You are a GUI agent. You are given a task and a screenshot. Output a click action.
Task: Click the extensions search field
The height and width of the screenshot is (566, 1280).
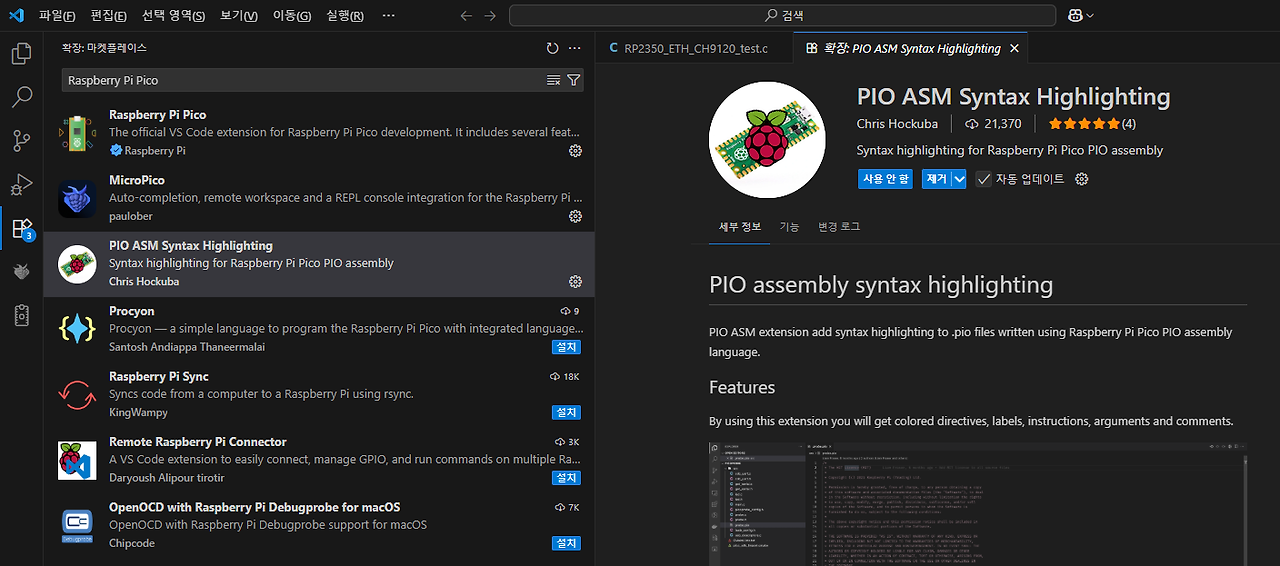[302, 80]
